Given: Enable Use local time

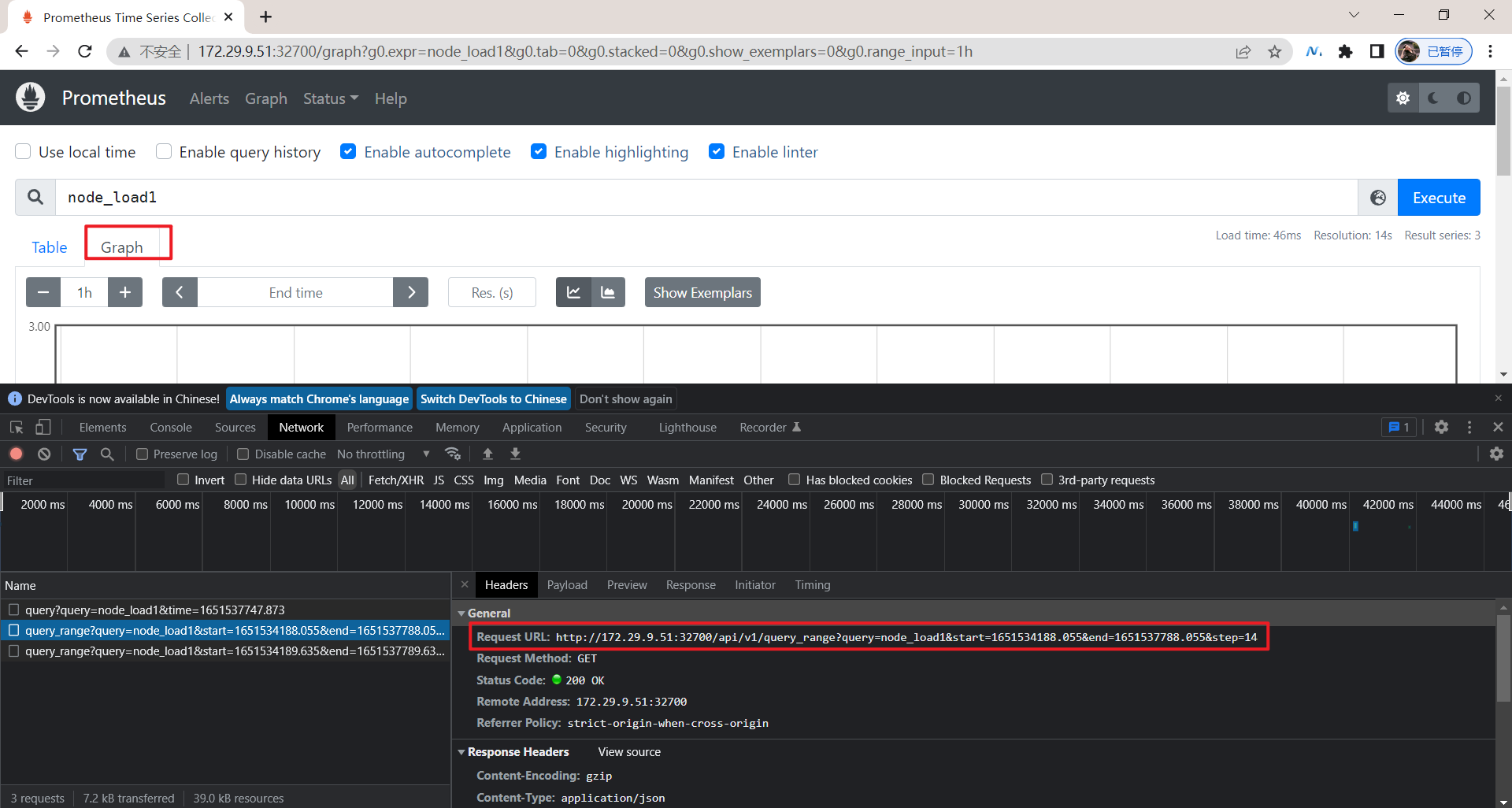Looking at the screenshot, I should [x=23, y=151].
